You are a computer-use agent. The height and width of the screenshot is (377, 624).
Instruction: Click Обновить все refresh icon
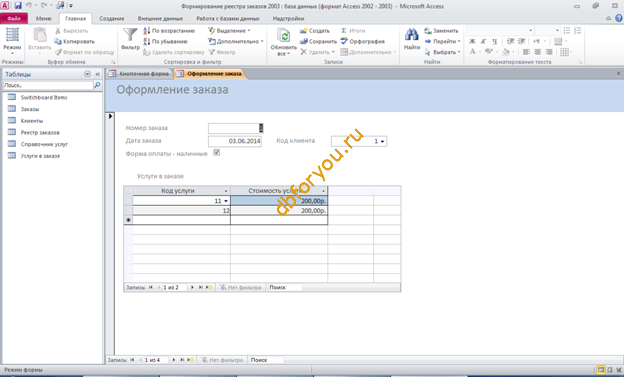pyautogui.click(x=283, y=36)
